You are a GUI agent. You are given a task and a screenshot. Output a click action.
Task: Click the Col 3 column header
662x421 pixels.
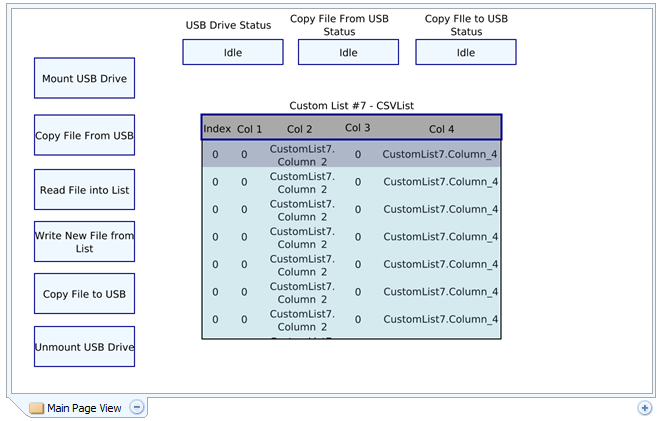pyautogui.click(x=358, y=128)
